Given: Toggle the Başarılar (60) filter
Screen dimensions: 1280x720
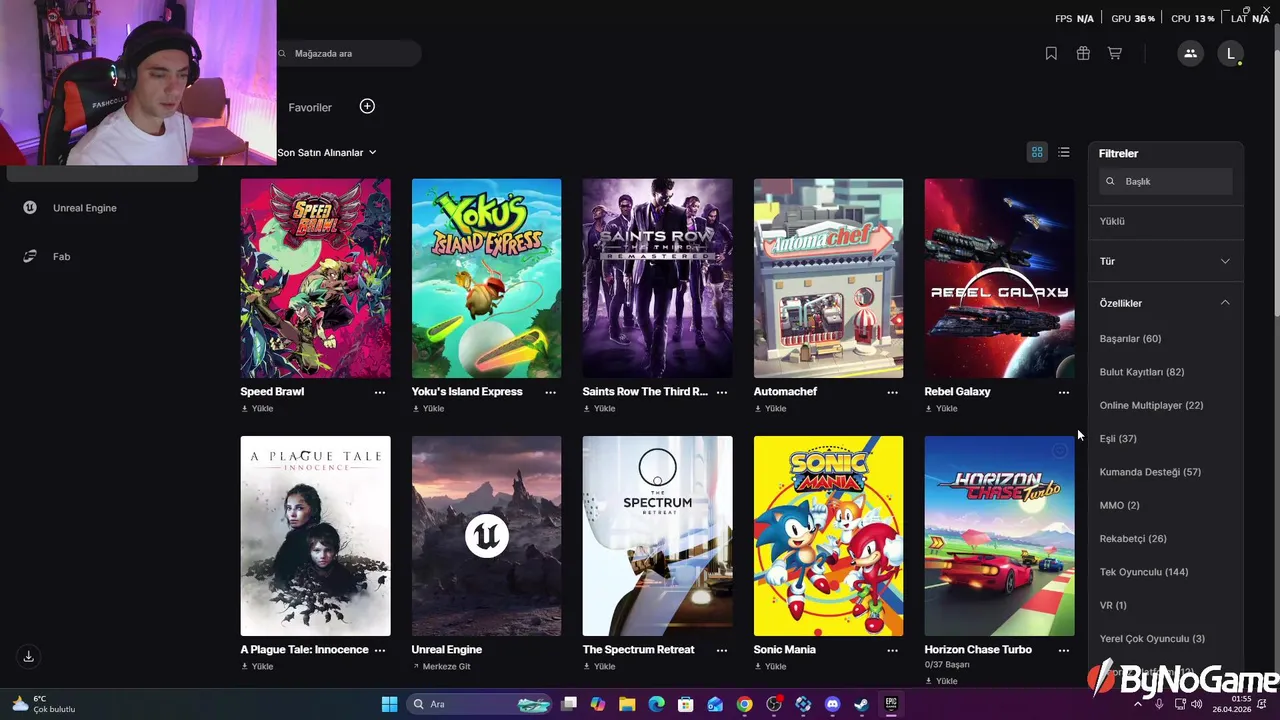Looking at the screenshot, I should coord(1130,339).
